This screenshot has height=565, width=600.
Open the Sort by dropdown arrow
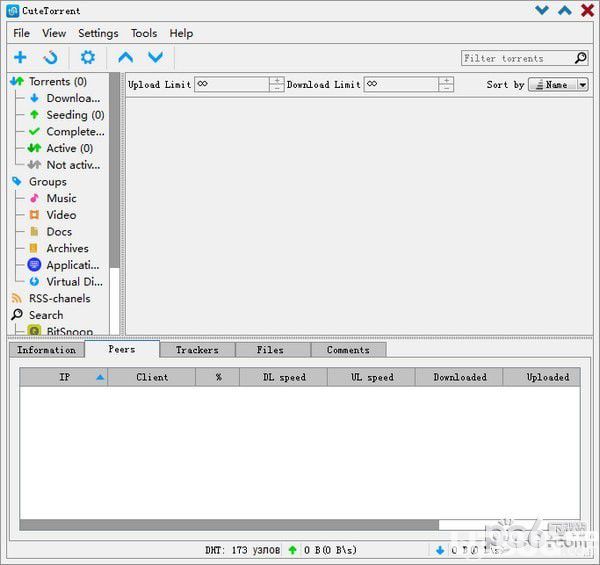[x=582, y=85]
